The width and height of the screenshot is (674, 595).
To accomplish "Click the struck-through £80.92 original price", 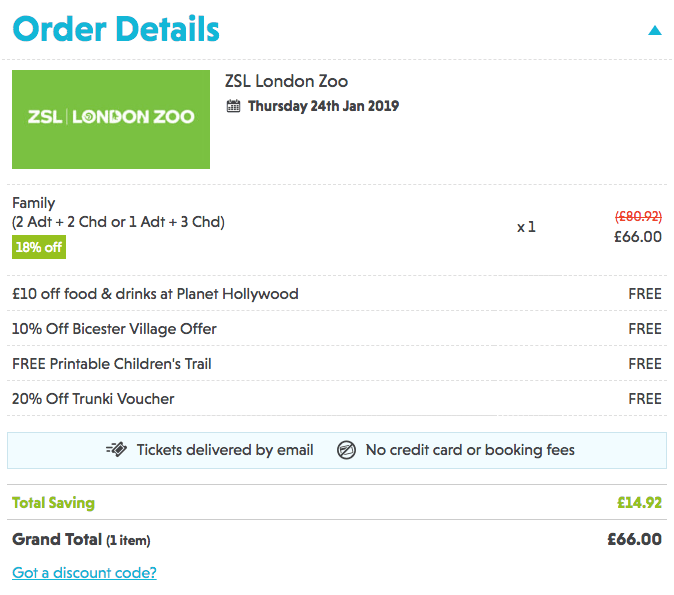I will (638, 216).
